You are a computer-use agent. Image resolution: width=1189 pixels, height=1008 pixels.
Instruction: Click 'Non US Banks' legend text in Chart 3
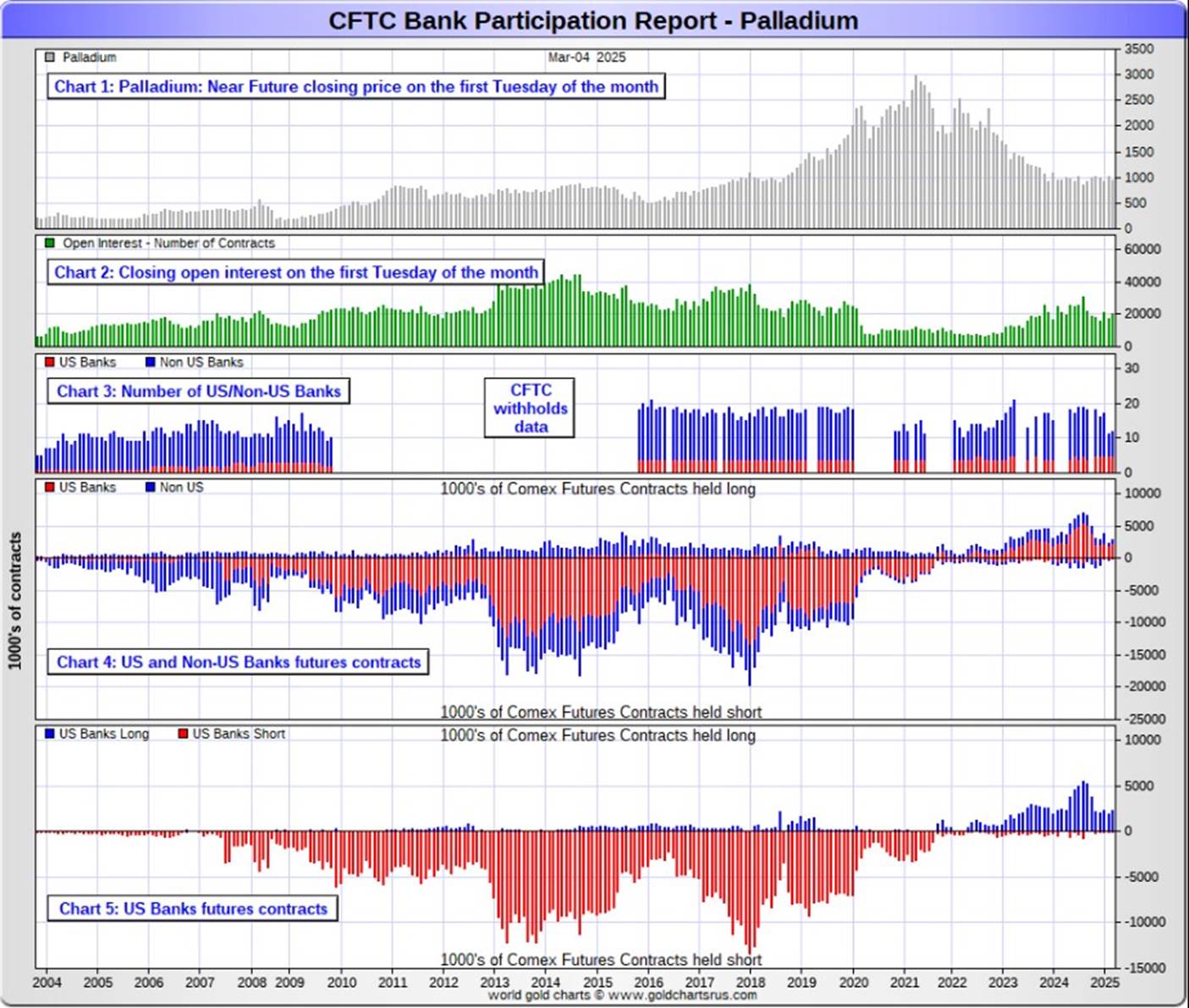pyautogui.click(x=201, y=362)
